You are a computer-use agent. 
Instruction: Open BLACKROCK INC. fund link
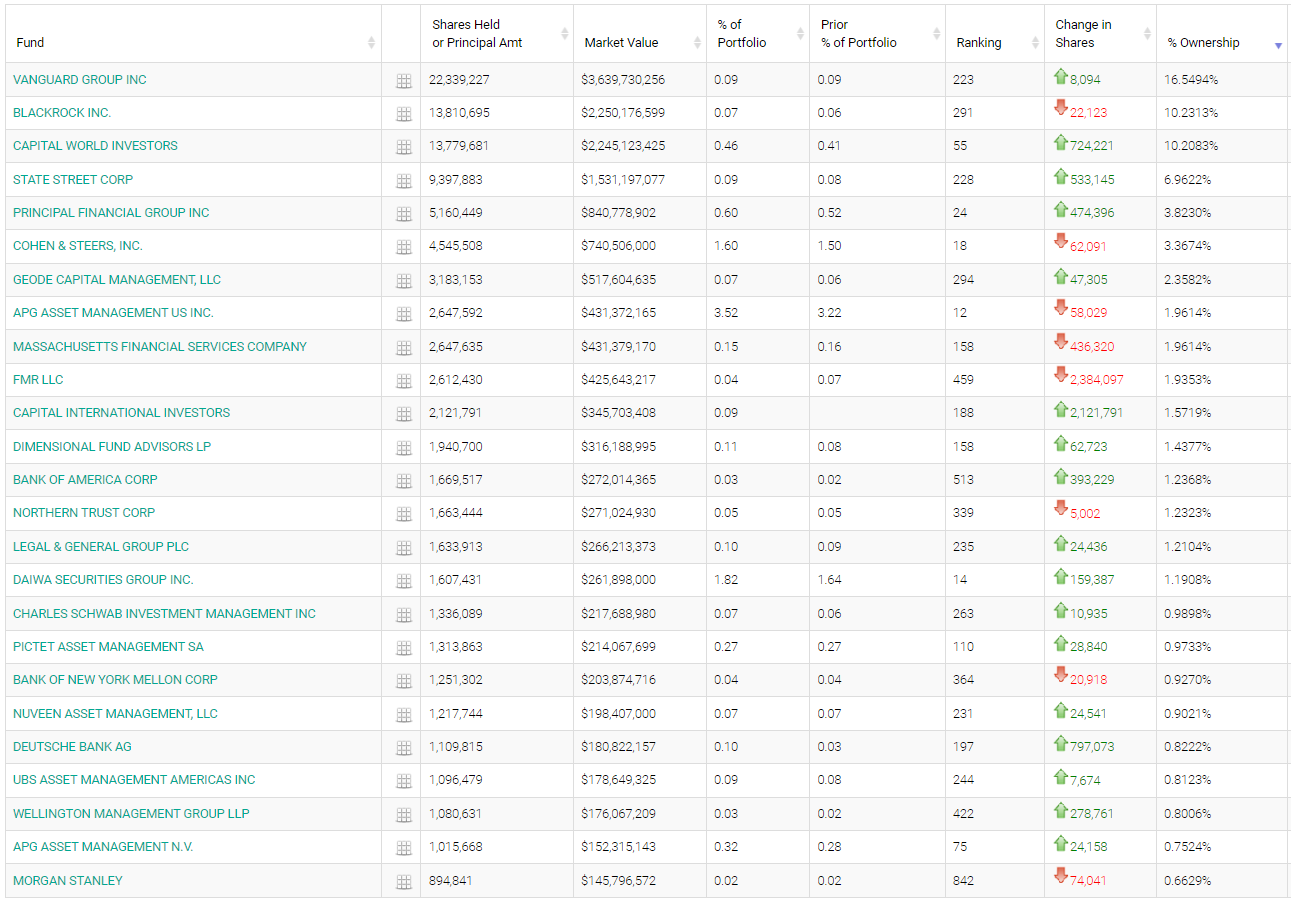pos(62,112)
